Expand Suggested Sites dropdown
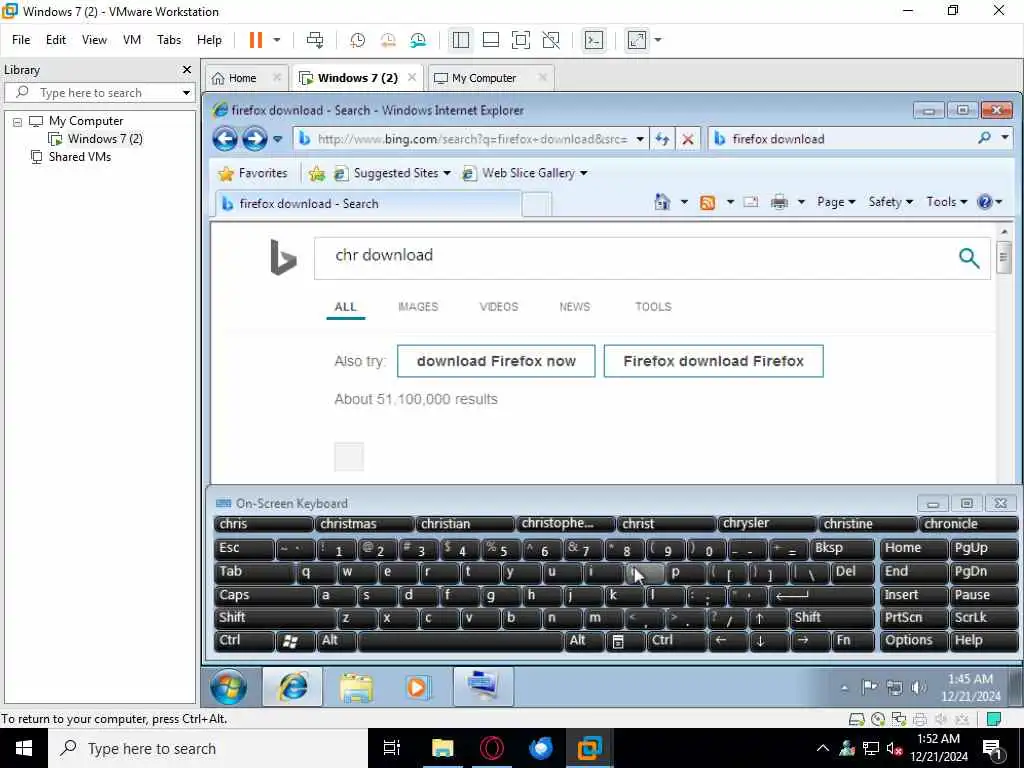 pyautogui.click(x=447, y=173)
